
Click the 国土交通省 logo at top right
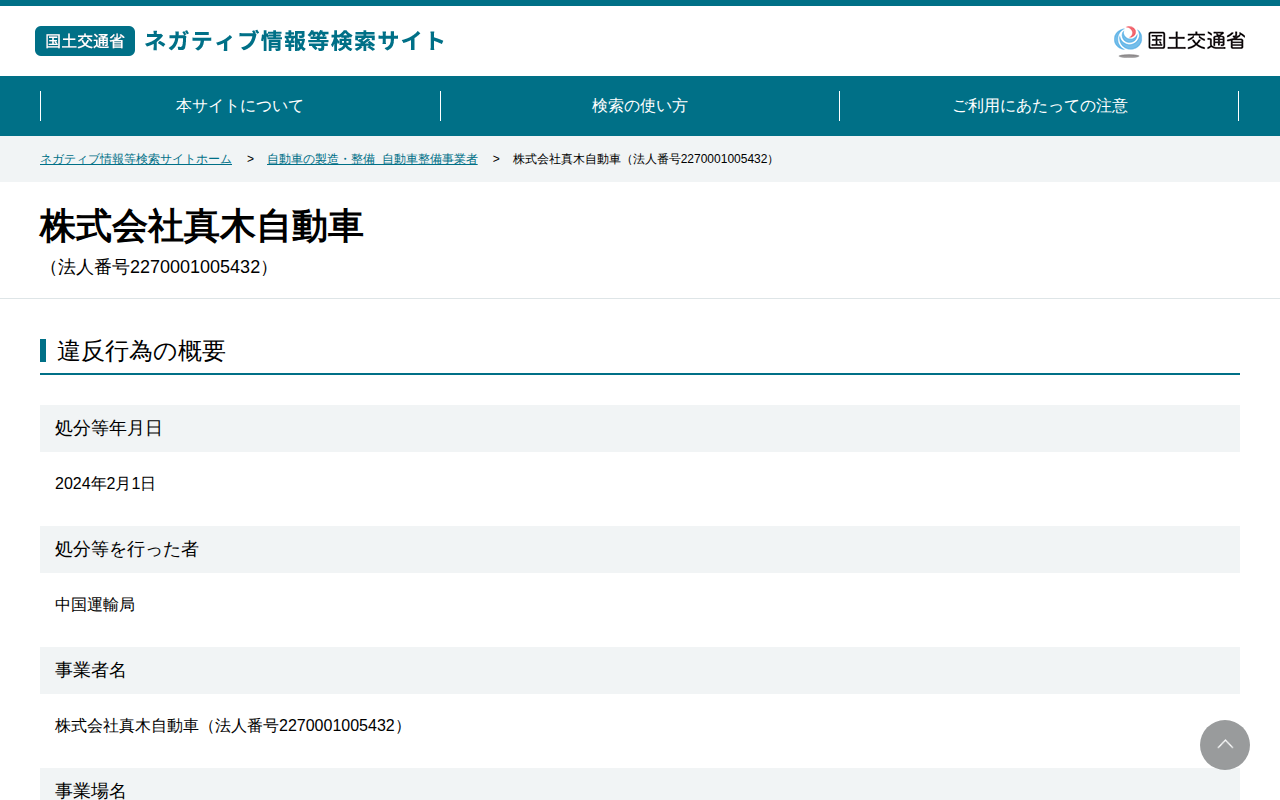point(1179,41)
